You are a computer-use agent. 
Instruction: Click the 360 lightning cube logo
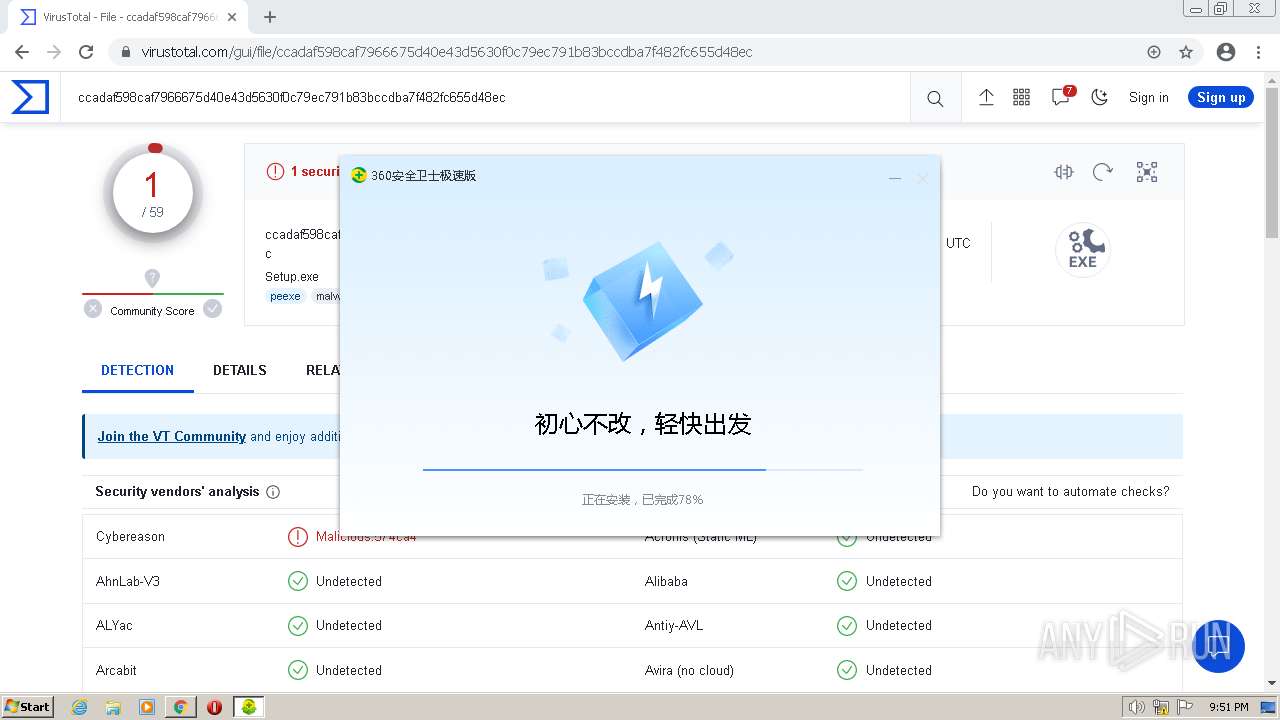(x=643, y=300)
